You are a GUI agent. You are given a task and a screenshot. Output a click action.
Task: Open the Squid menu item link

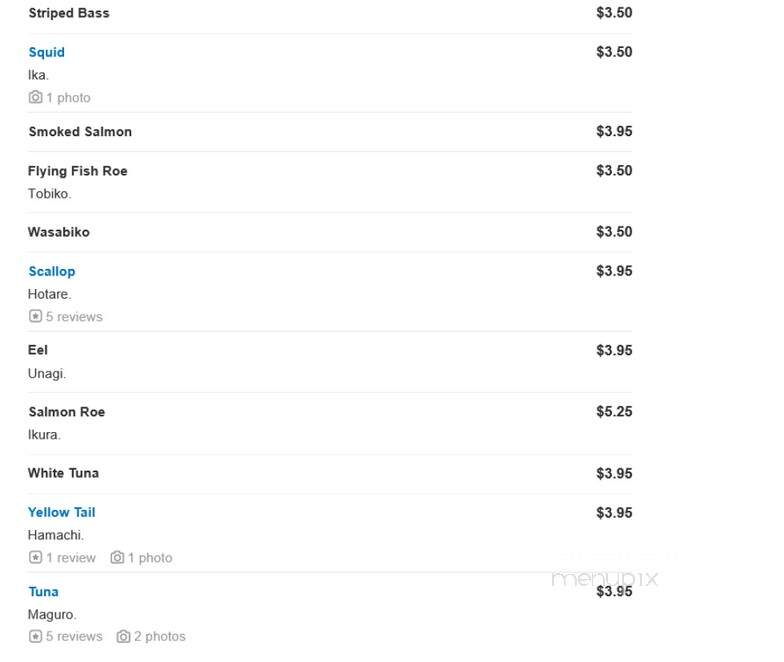pyautogui.click(x=46, y=52)
